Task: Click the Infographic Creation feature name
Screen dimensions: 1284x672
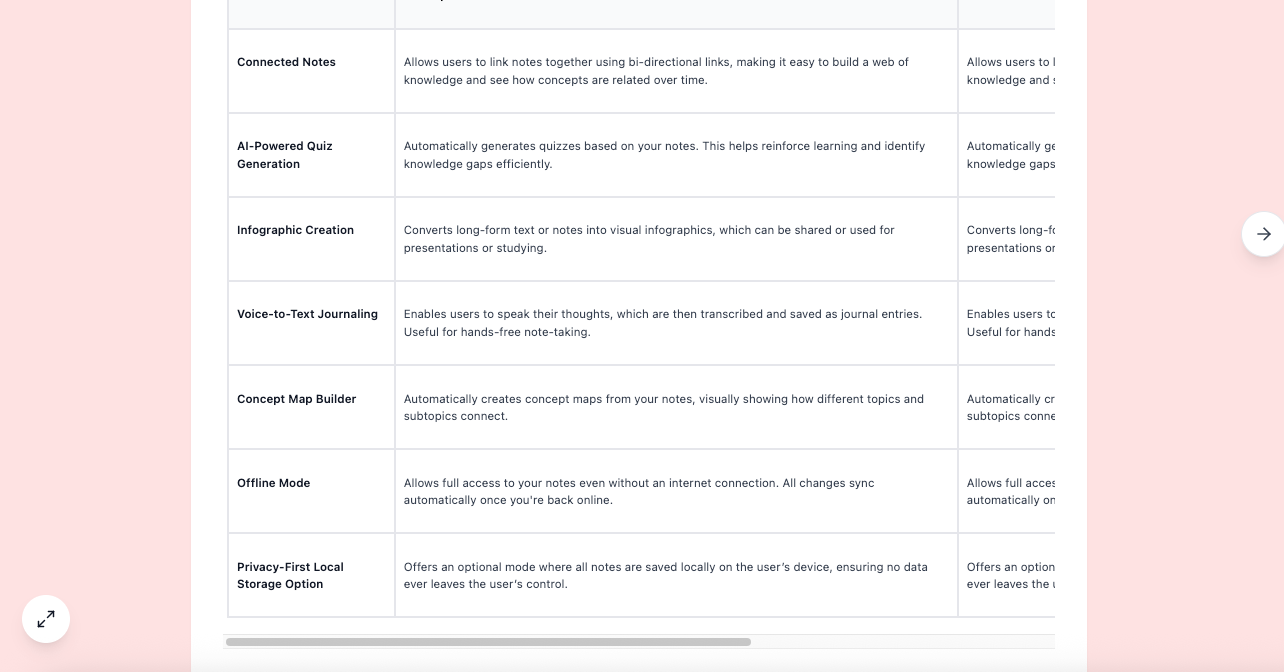Action: pyautogui.click(x=295, y=230)
